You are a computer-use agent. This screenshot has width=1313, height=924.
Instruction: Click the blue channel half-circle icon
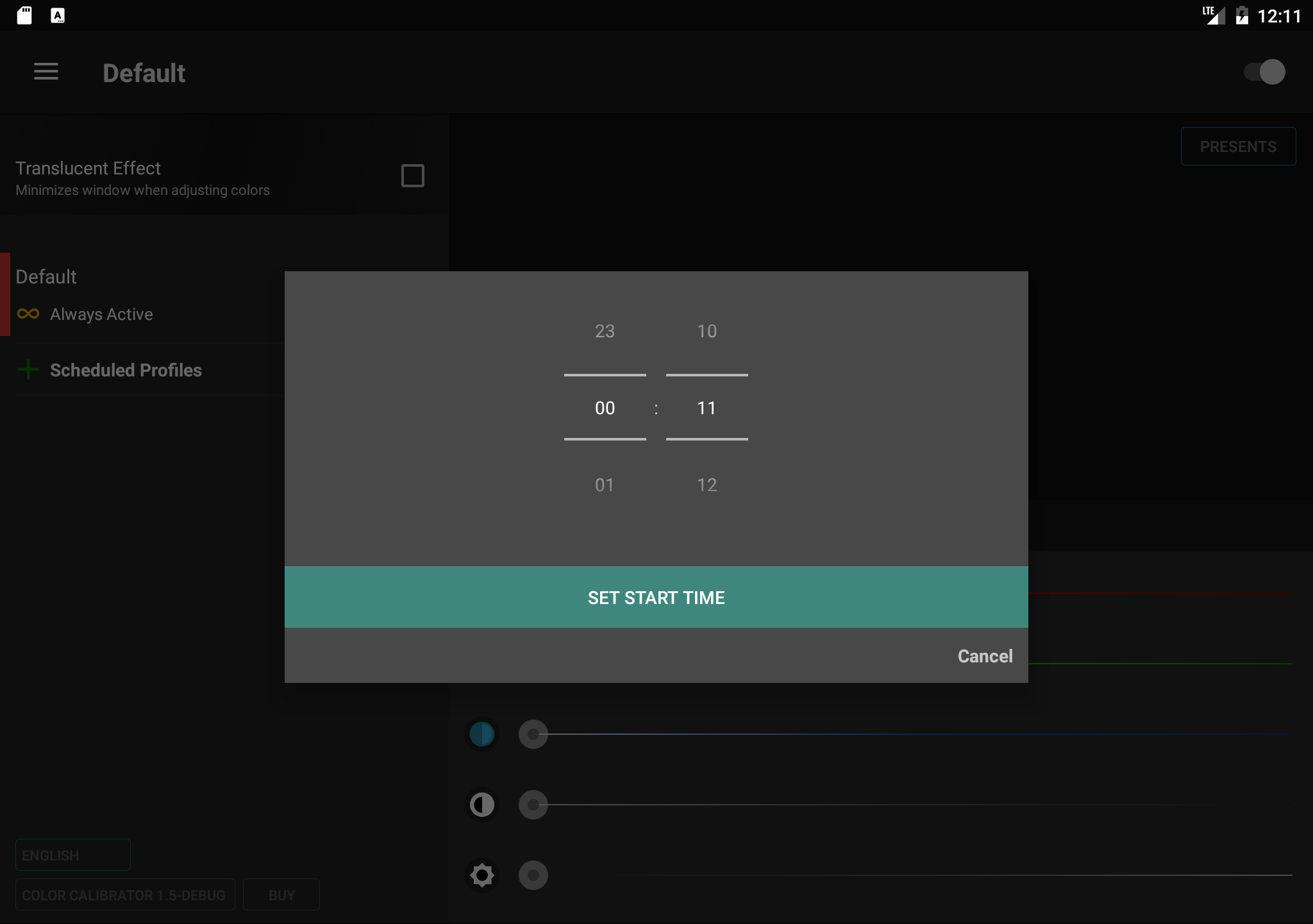pos(481,734)
